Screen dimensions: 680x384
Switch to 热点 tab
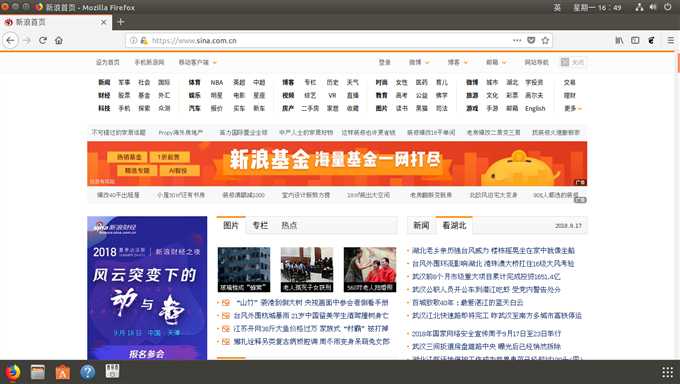tap(289, 225)
